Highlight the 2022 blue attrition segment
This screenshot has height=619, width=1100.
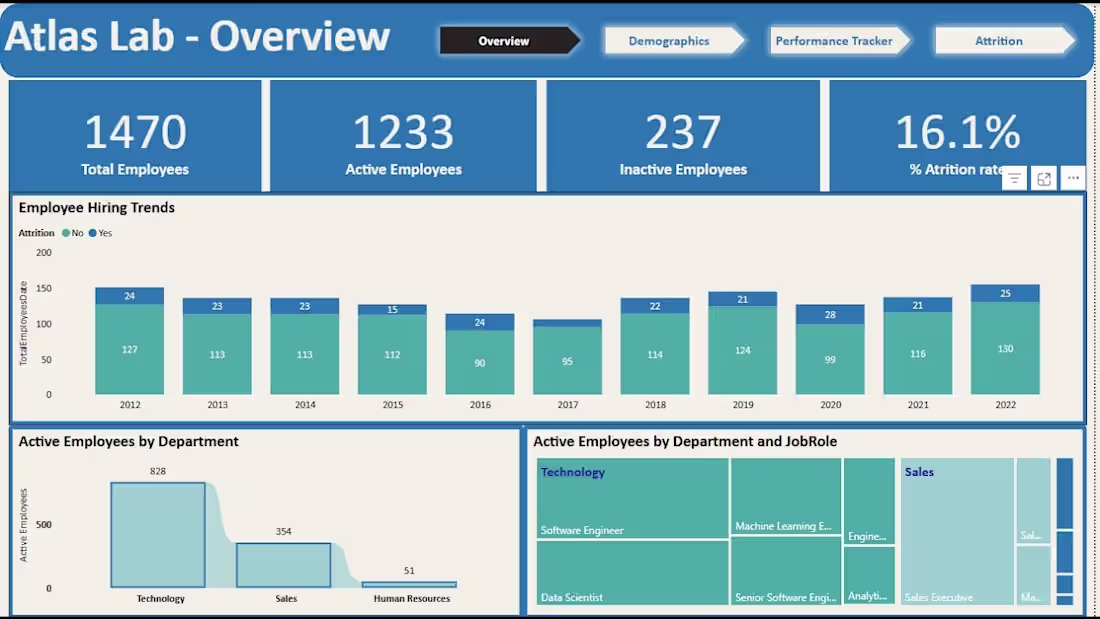click(x=1005, y=292)
